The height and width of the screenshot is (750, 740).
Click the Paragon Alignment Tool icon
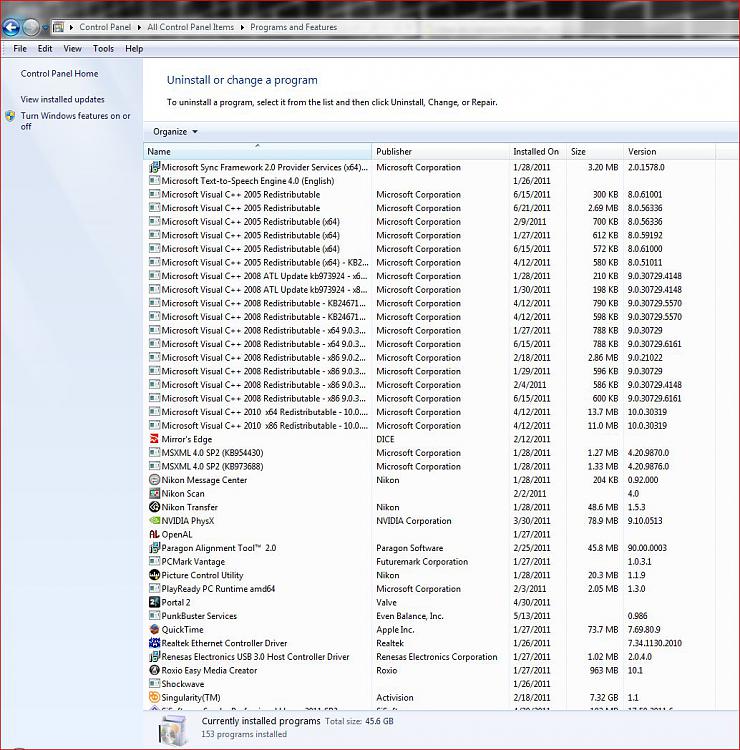154,548
